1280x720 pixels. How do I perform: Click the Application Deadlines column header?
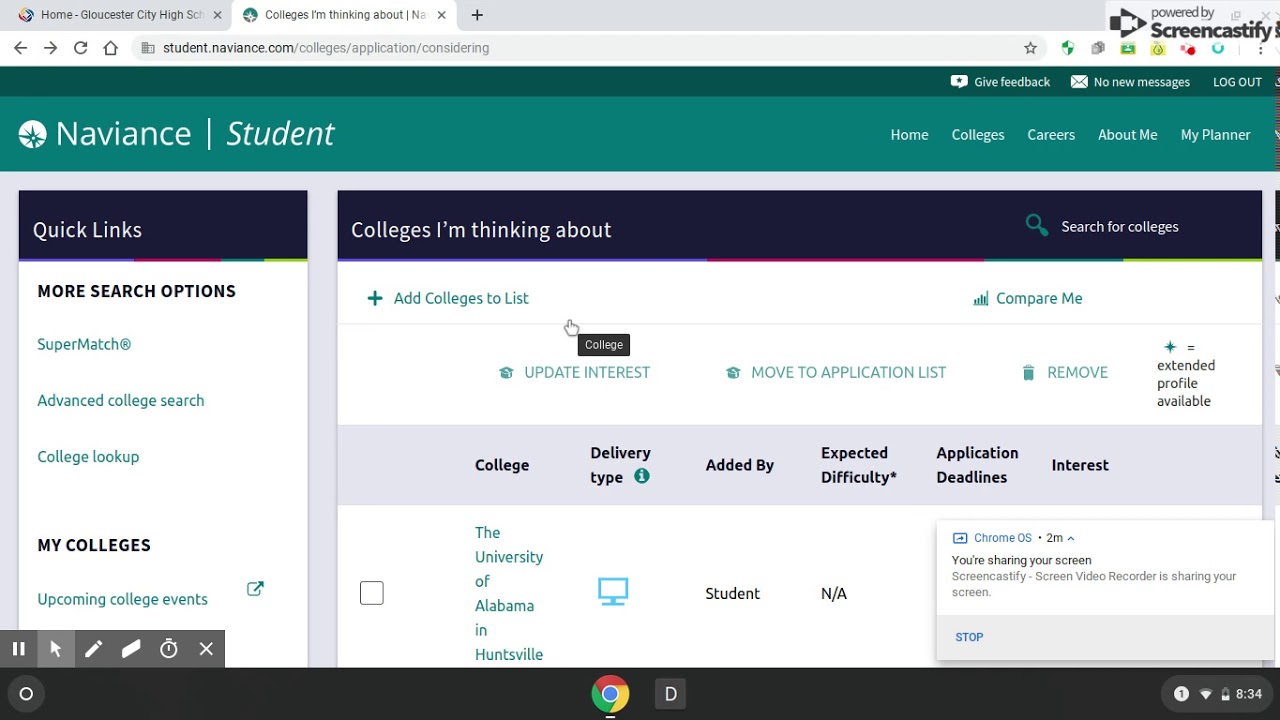(x=977, y=465)
